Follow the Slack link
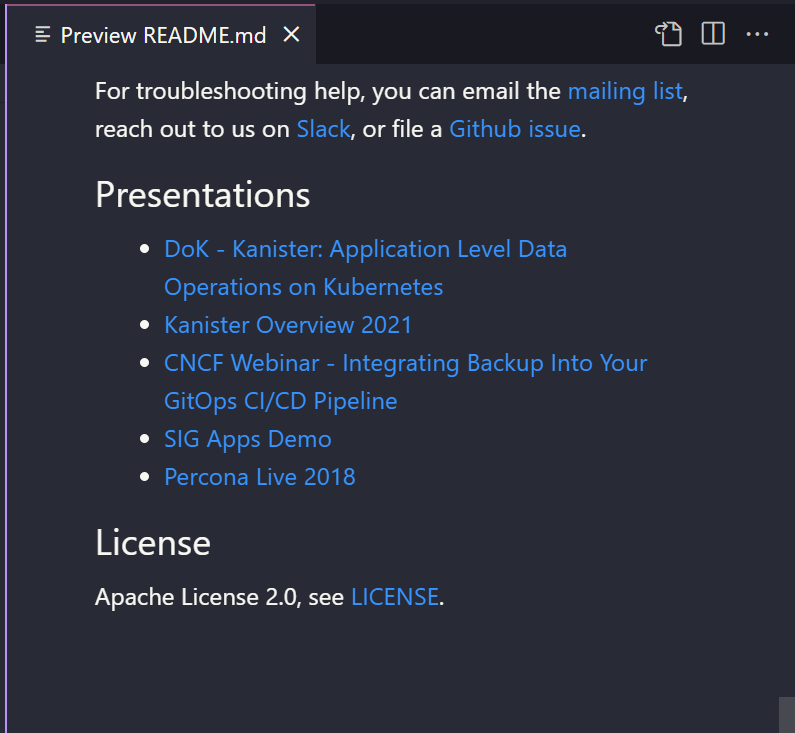The image size is (795, 733). tap(323, 129)
